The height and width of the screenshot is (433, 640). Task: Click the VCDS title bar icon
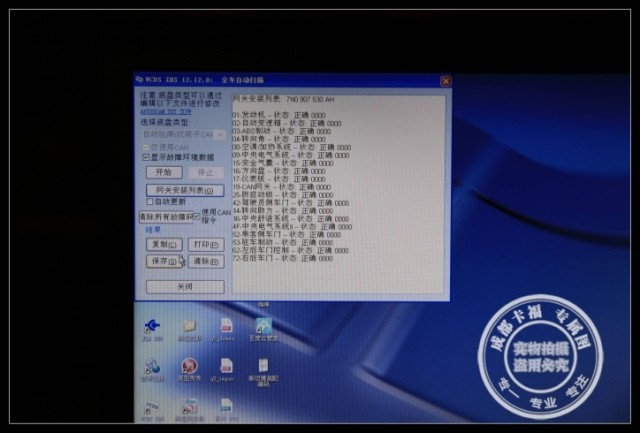pos(140,80)
